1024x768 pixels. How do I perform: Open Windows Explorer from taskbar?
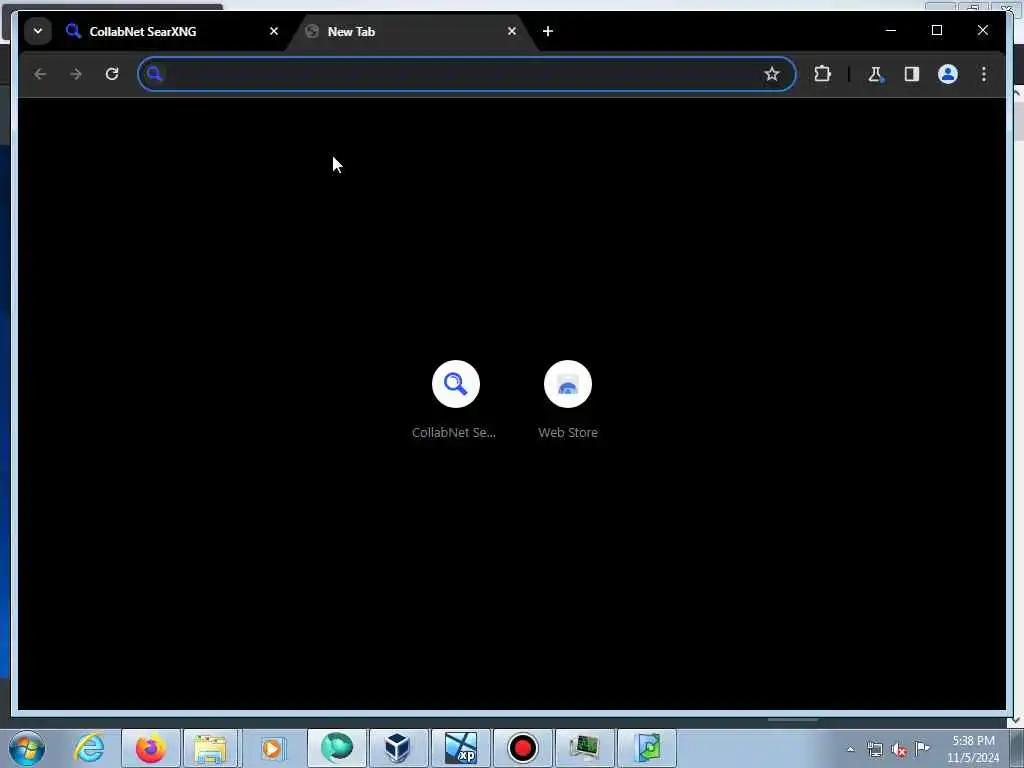pyautogui.click(x=212, y=748)
